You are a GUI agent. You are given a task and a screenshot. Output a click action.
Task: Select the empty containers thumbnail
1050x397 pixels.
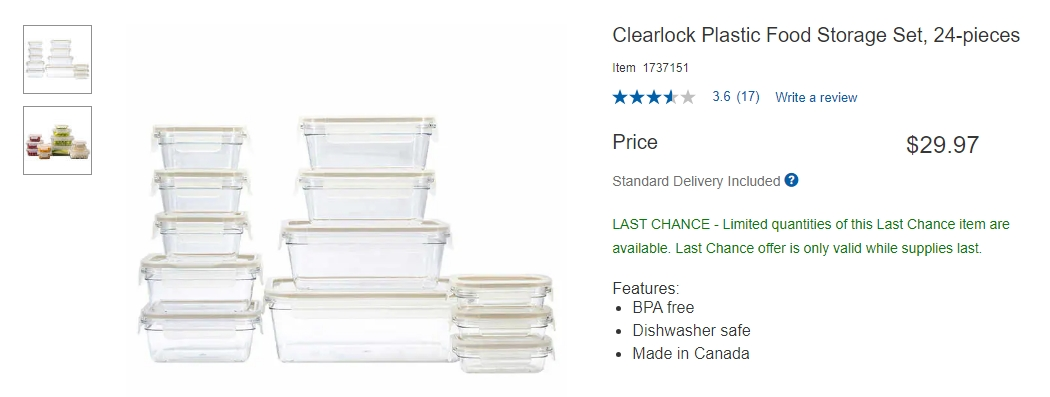58,60
